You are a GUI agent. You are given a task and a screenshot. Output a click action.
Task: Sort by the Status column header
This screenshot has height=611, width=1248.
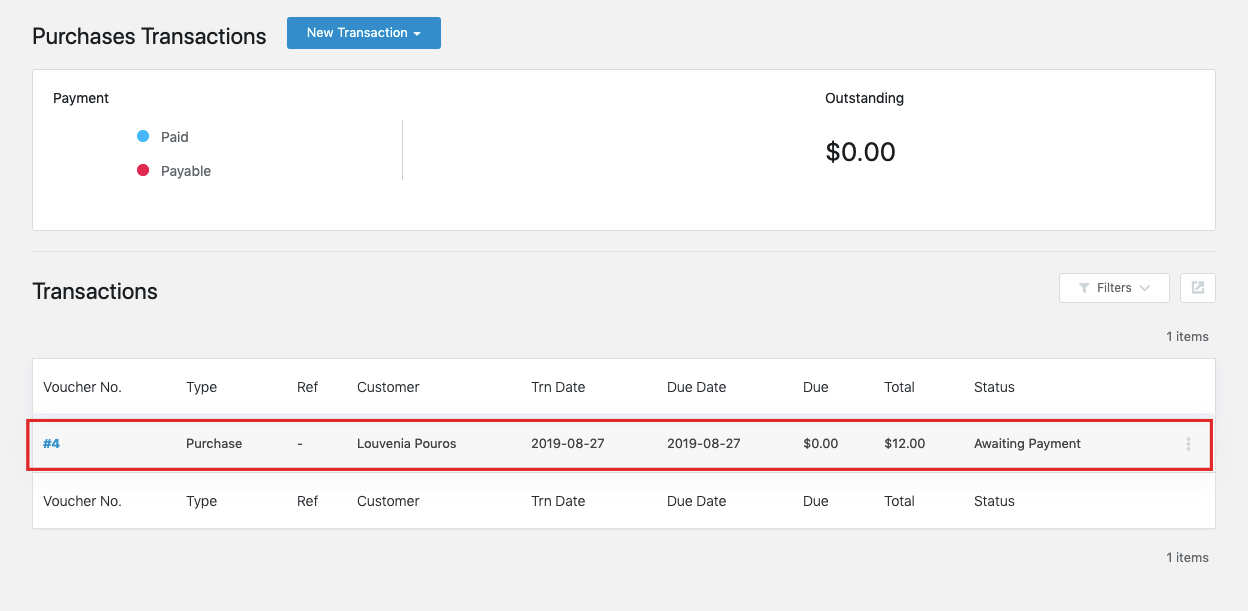click(993, 387)
